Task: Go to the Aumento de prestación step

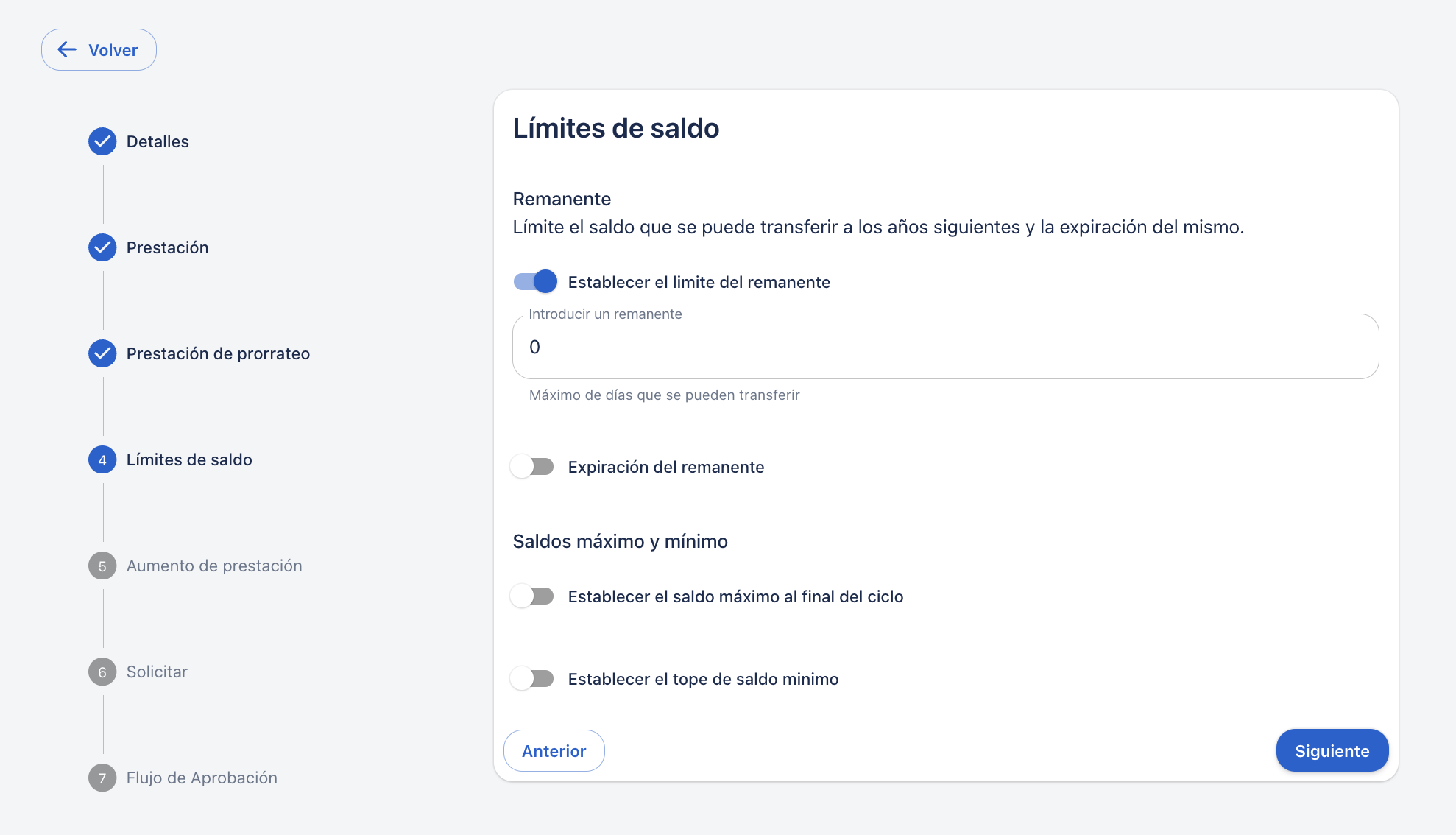Action: (214, 566)
